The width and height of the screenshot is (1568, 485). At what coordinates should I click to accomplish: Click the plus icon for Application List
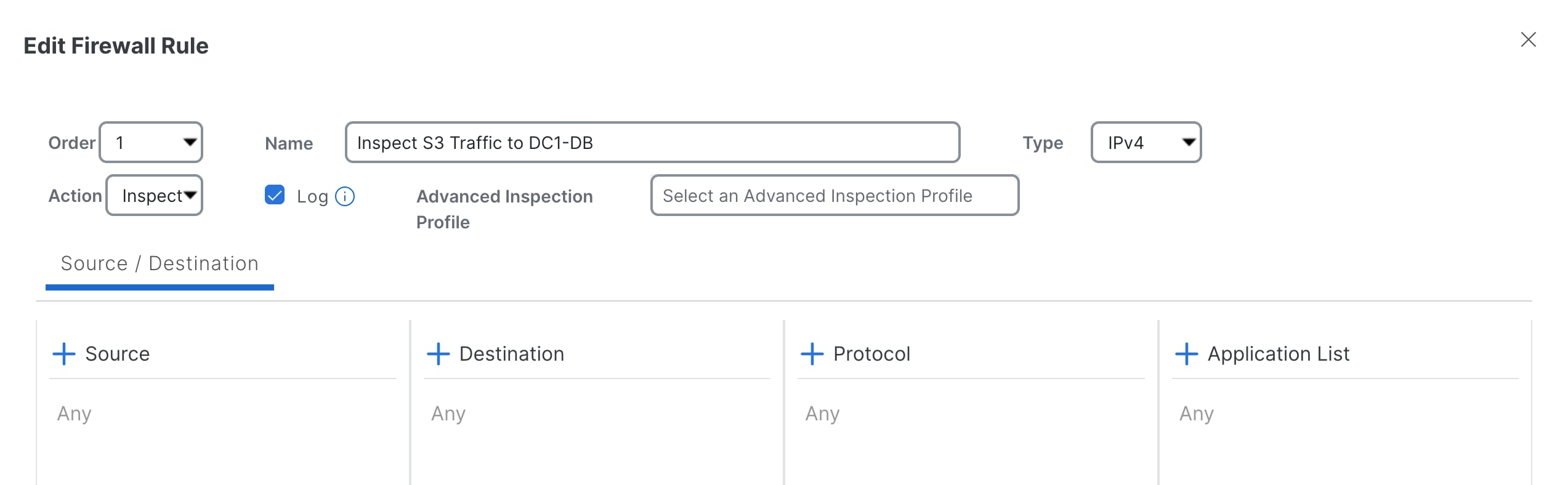click(x=1186, y=354)
